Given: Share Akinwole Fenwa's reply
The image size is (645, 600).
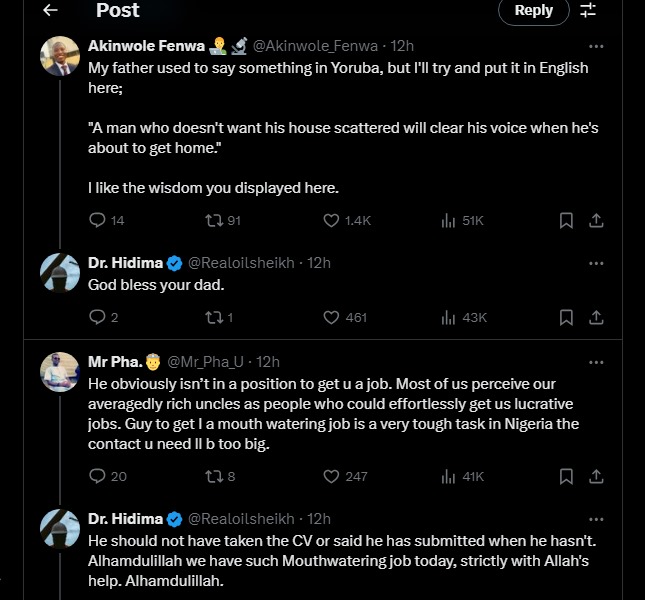Looking at the screenshot, I should click(596, 220).
